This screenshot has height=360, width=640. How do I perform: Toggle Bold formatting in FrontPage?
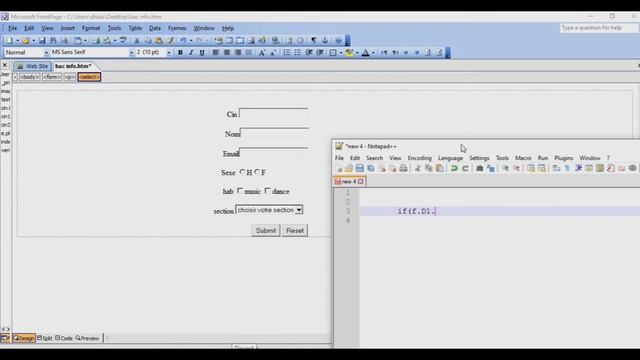180,53
